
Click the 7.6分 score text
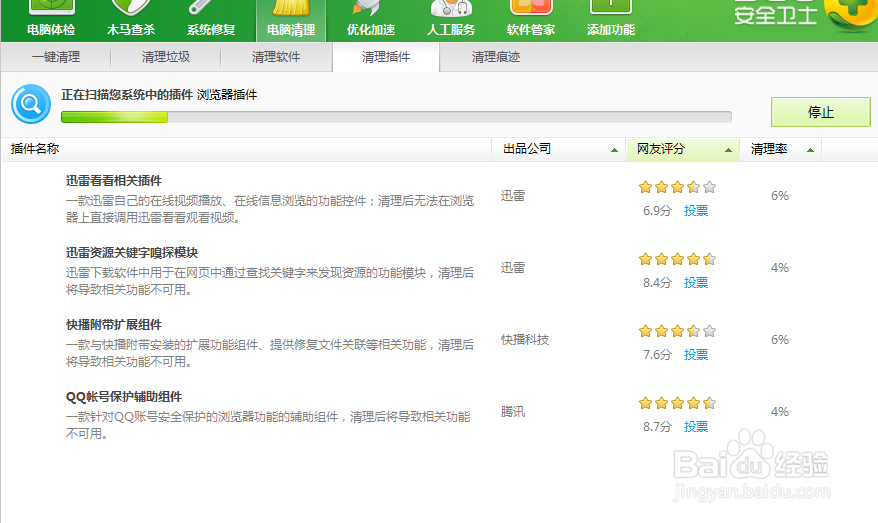[657, 354]
